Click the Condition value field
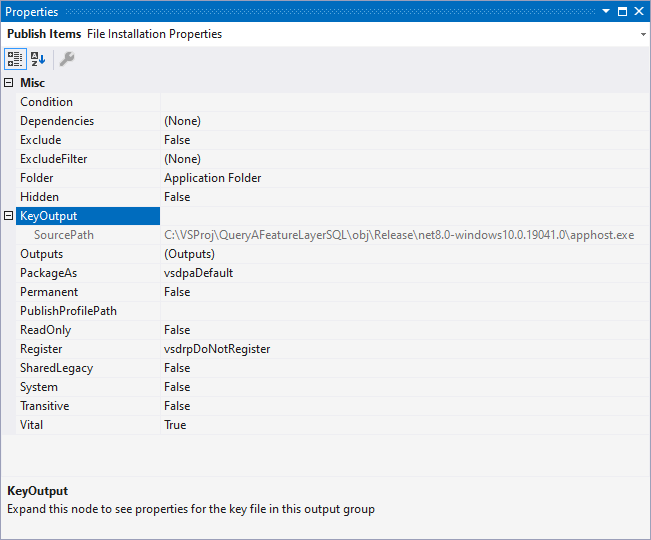This screenshot has width=651, height=540. point(400,102)
